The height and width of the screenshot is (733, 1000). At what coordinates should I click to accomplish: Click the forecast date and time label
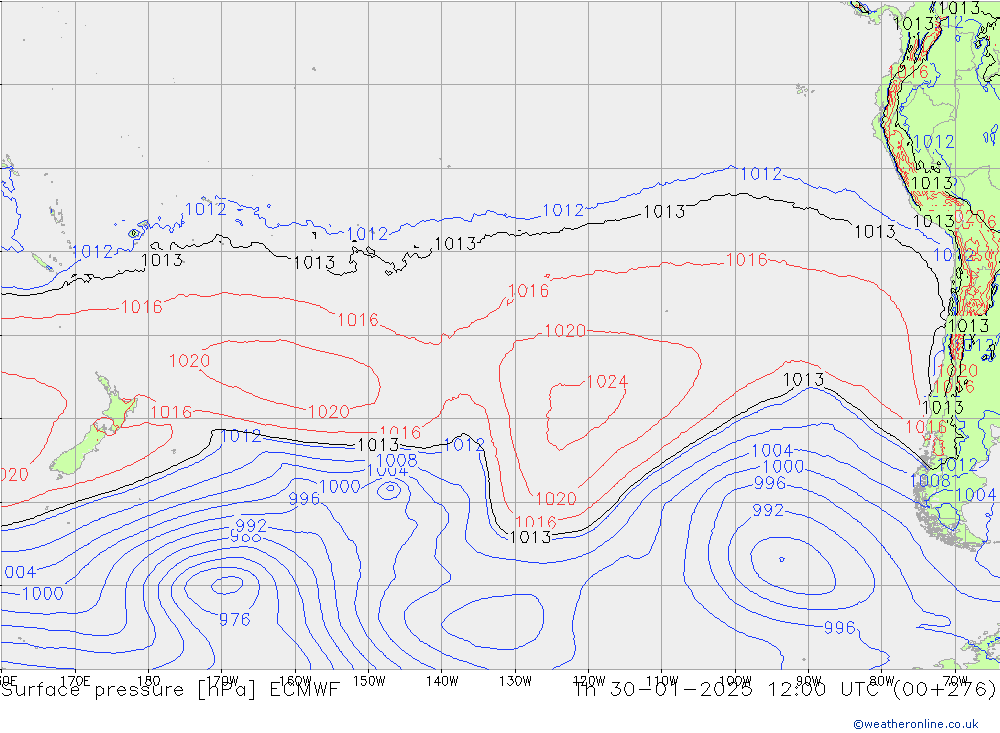[x=784, y=689]
